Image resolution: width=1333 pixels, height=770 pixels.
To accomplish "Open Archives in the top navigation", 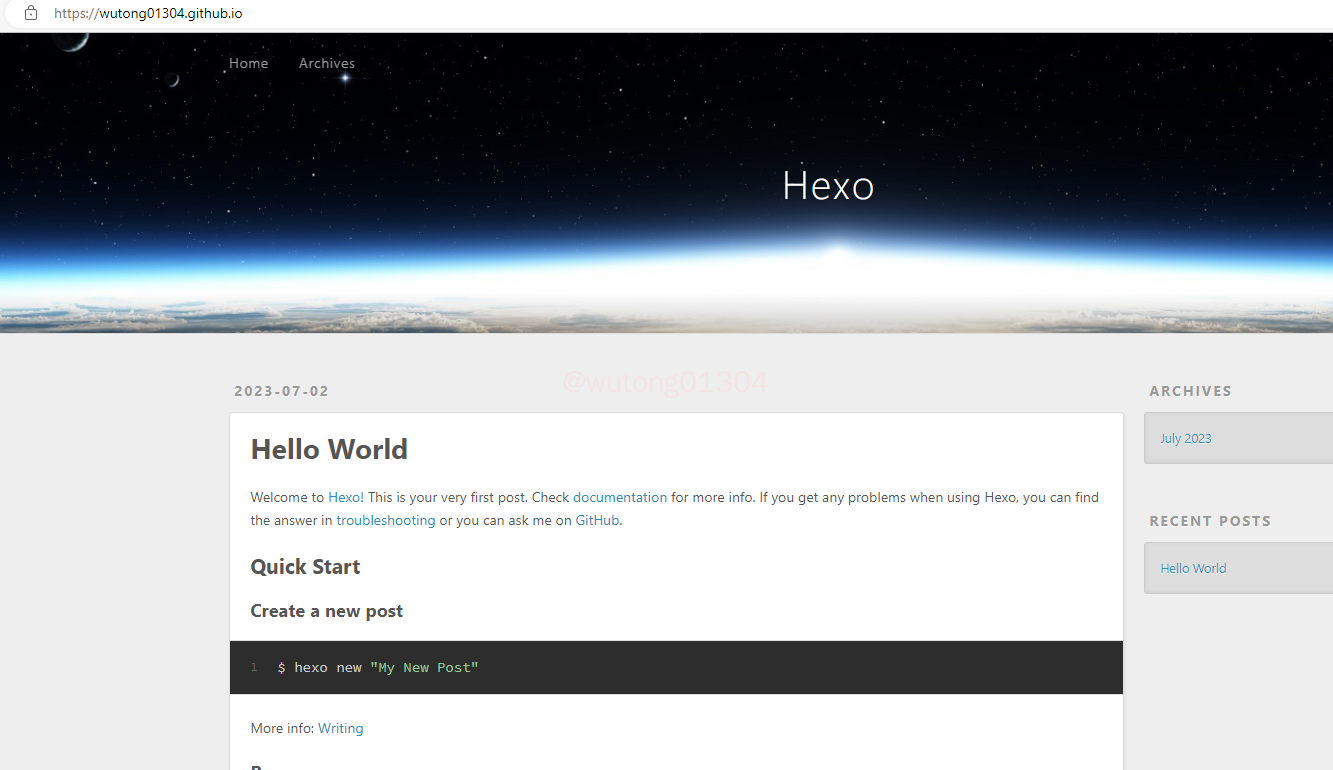I will coord(327,63).
